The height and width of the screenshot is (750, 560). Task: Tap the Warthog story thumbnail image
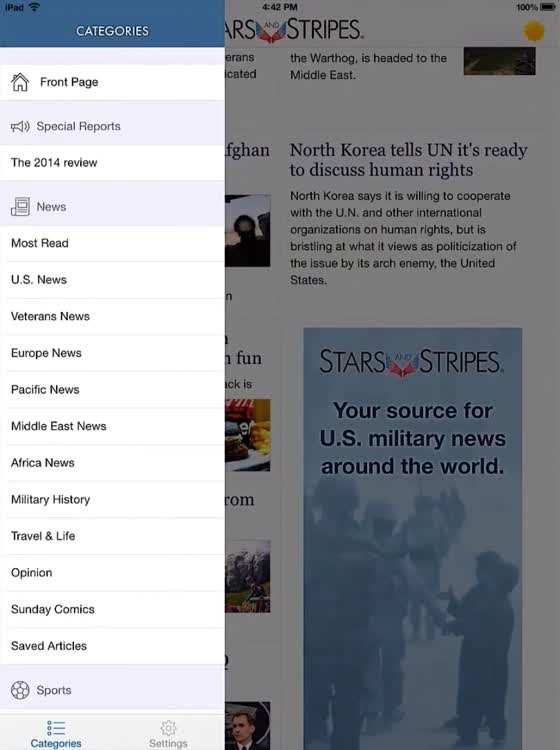[x=500, y=61]
